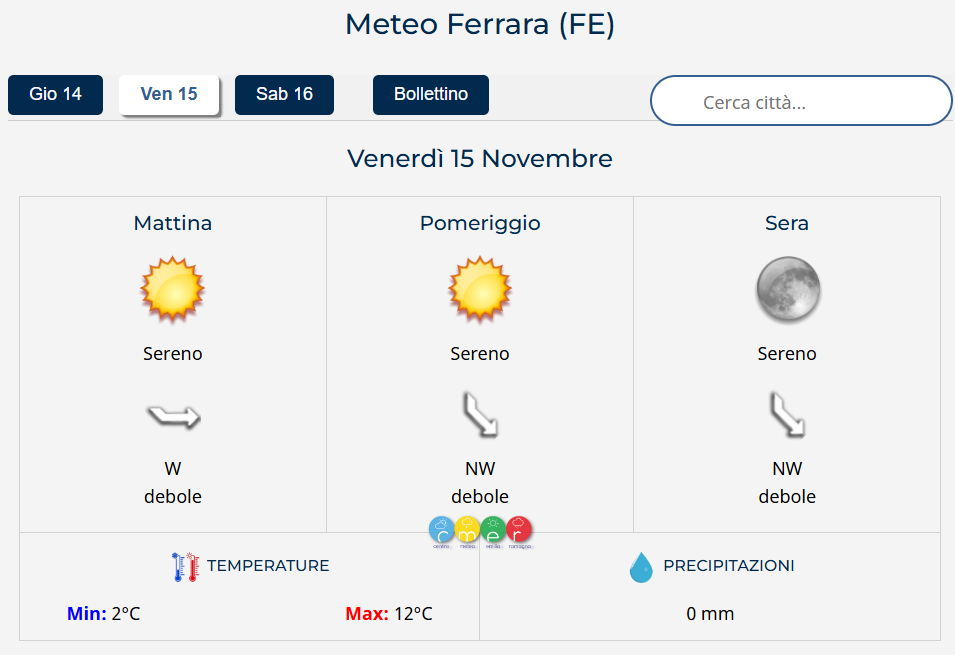The width and height of the screenshot is (955, 655).
Task: Click the Centro Meteo Emilia Romagna logo
Action: [x=480, y=532]
